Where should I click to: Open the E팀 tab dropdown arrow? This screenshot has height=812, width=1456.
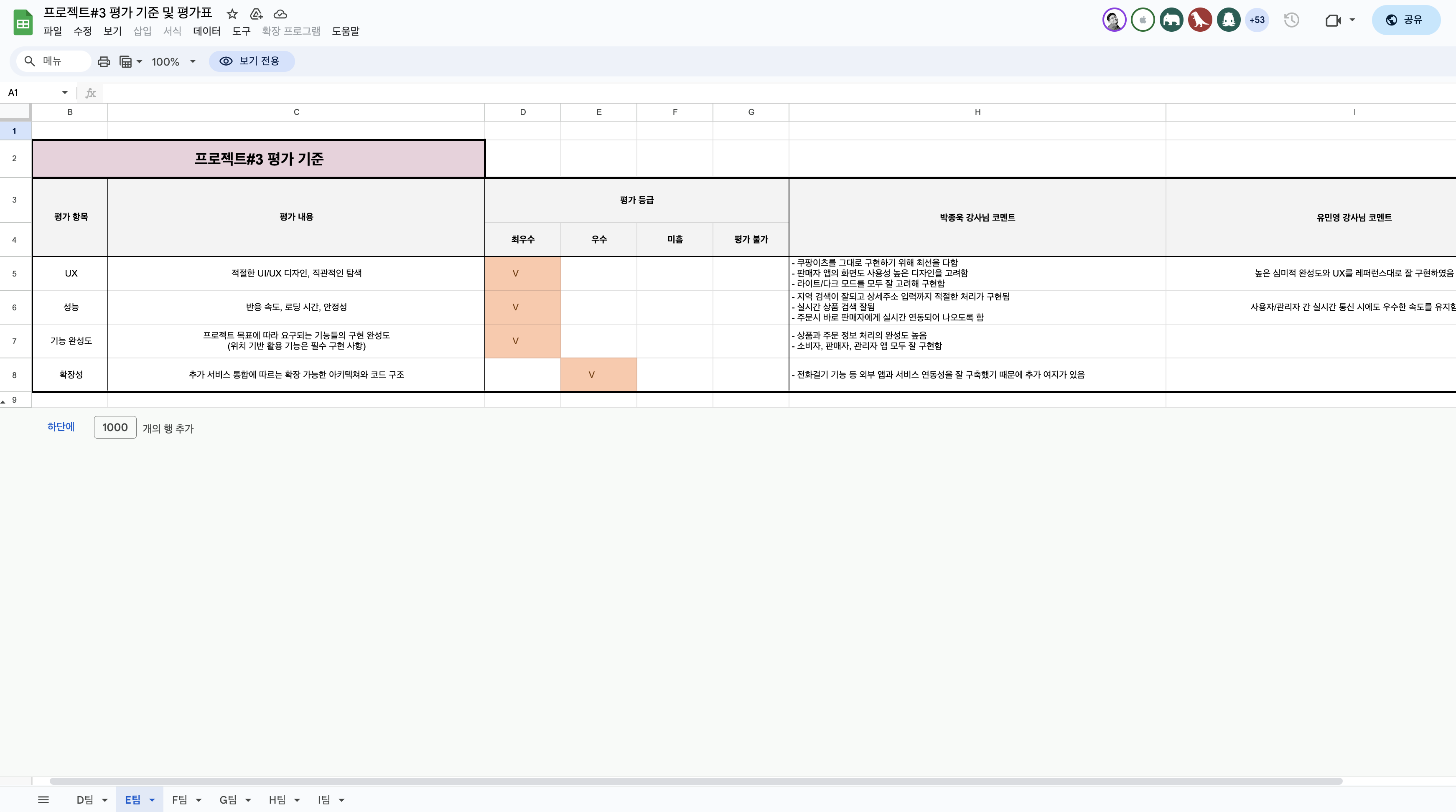[151, 799]
